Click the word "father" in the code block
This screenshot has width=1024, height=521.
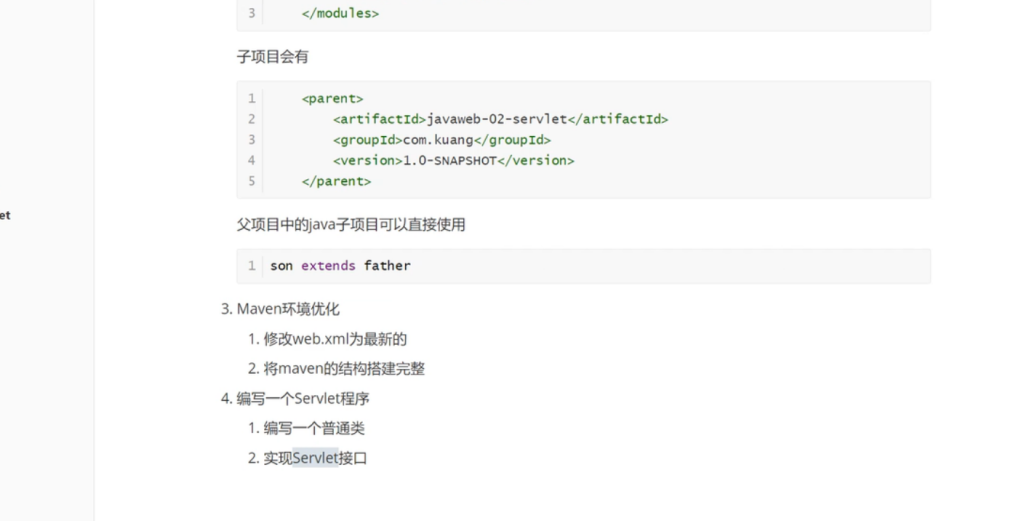tap(387, 266)
